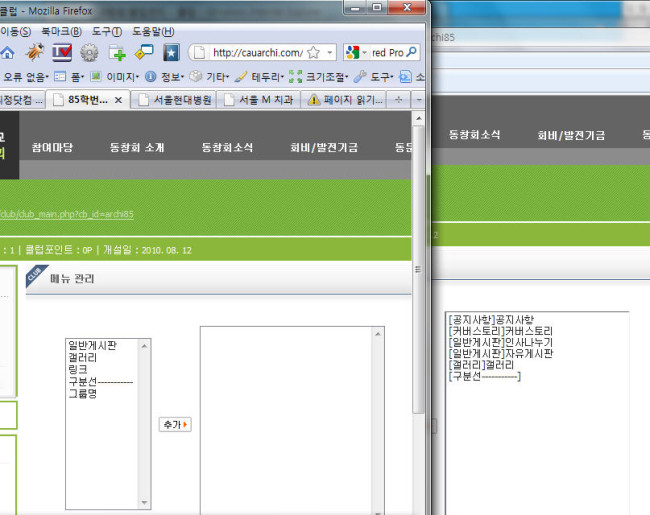This screenshot has width=650, height=515.
Task: Open the 기타 developer toolbar dropdown
Action: (x=209, y=77)
